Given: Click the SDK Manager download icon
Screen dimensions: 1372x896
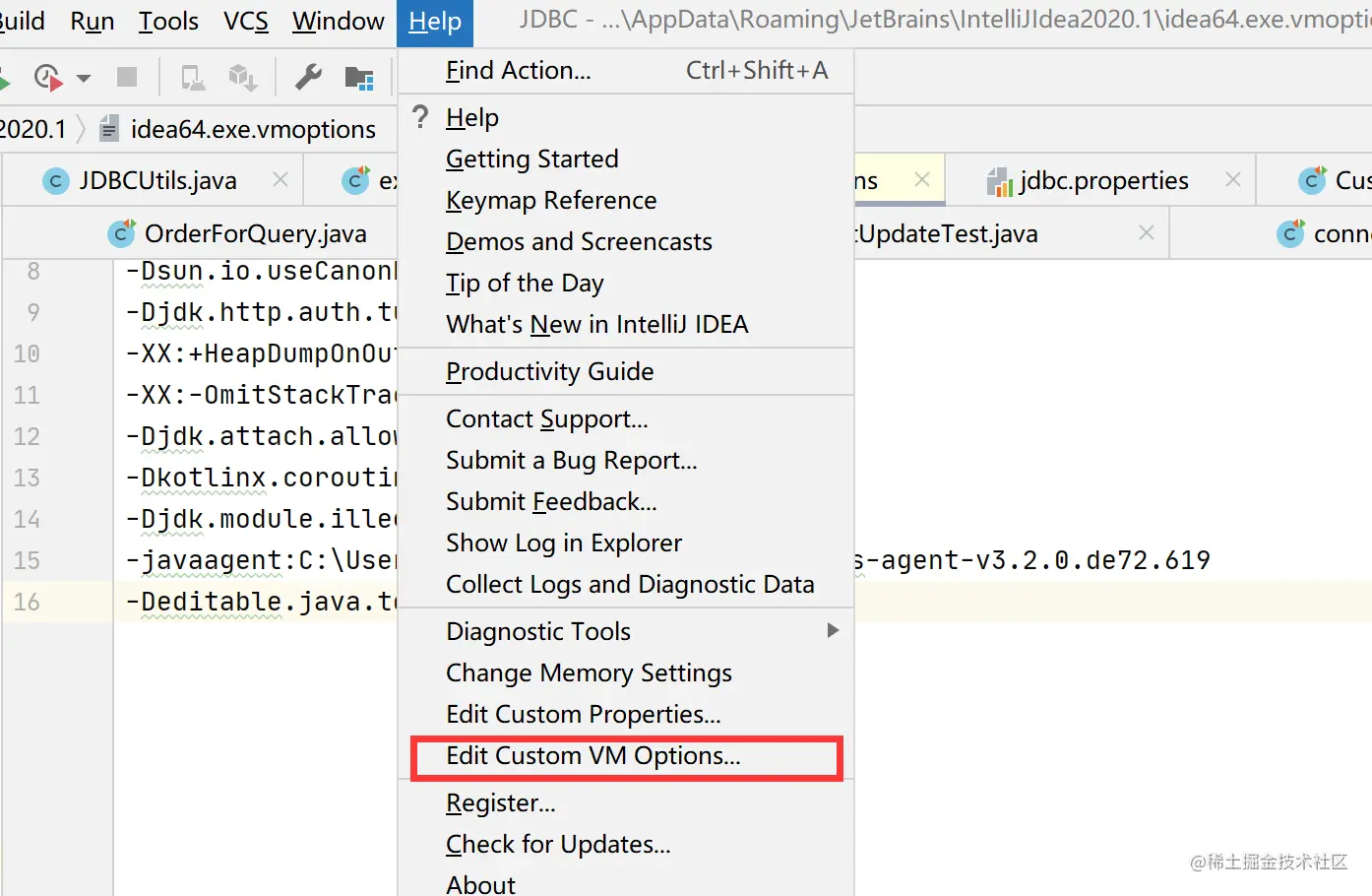Looking at the screenshot, I should click(x=242, y=77).
